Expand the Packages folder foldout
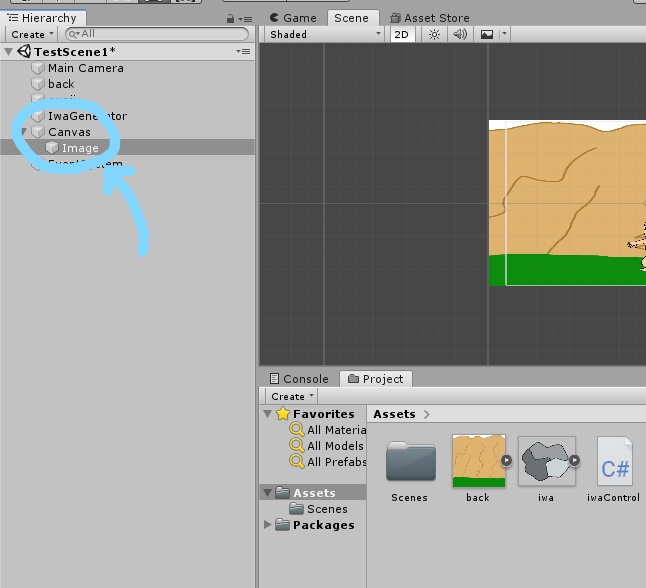 click(x=268, y=525)
